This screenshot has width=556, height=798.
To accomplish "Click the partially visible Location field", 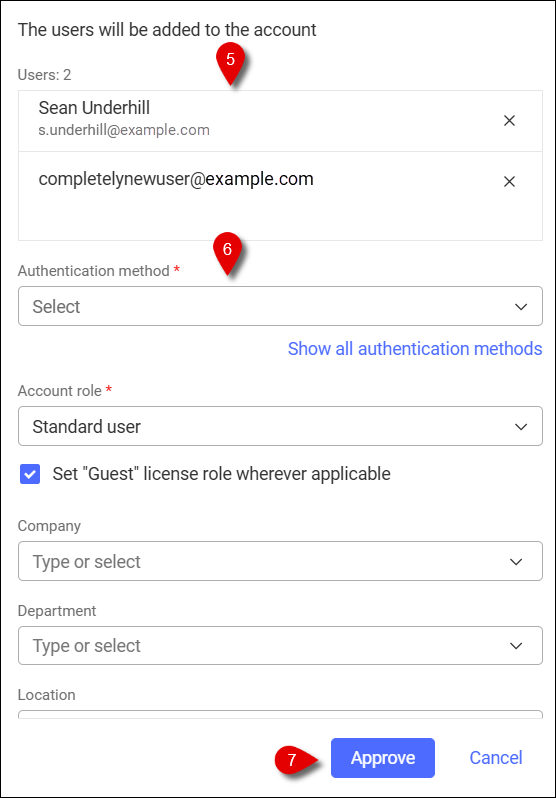I will click(x=280, y=714).
